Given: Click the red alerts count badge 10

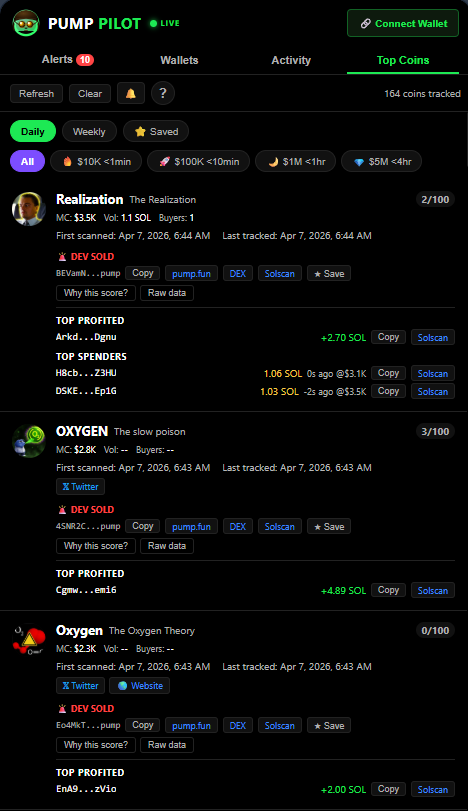Looking at the screenshot, I should click(x=85, y=60).
